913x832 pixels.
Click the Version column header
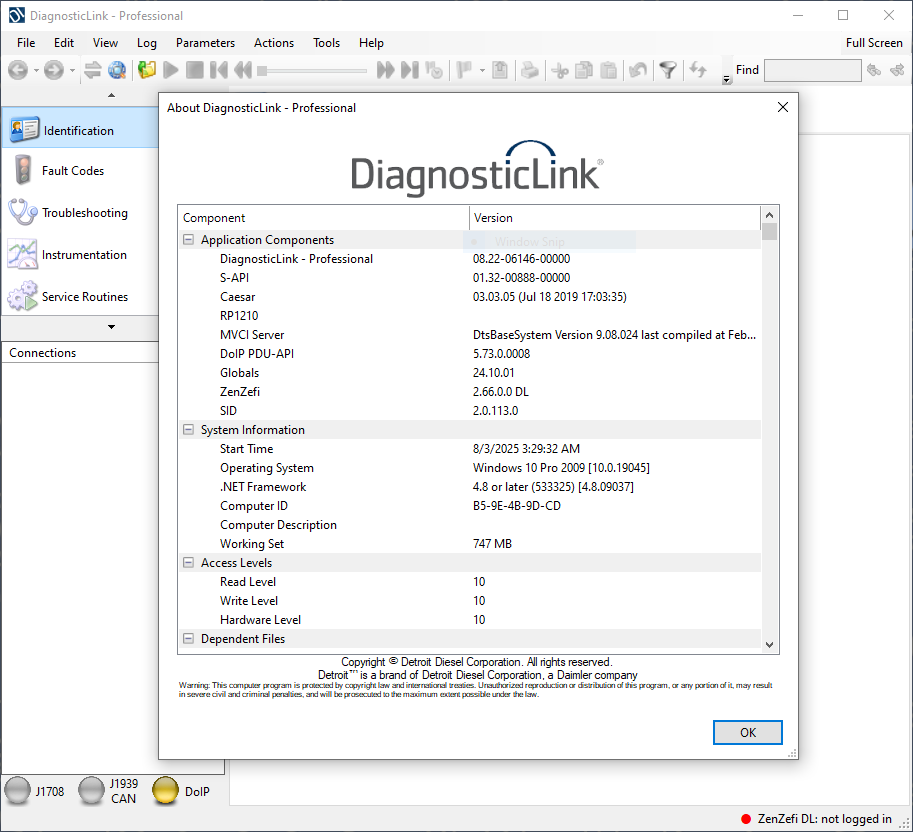615,218
